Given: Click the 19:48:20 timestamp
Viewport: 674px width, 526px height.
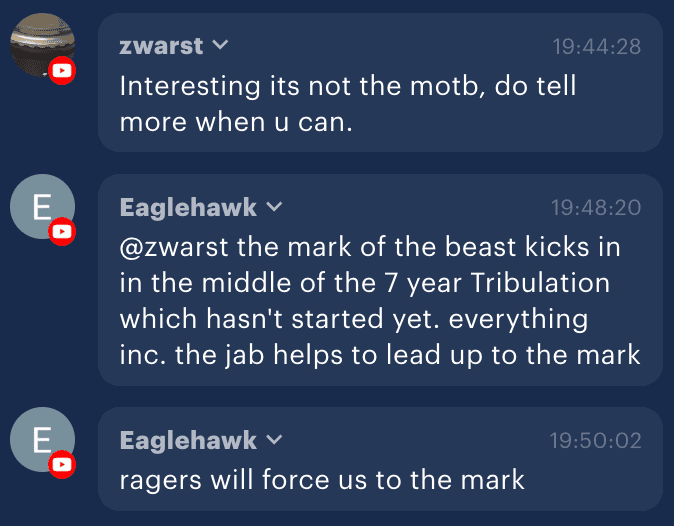Looking at the screenshot, I should click(596, 208).
